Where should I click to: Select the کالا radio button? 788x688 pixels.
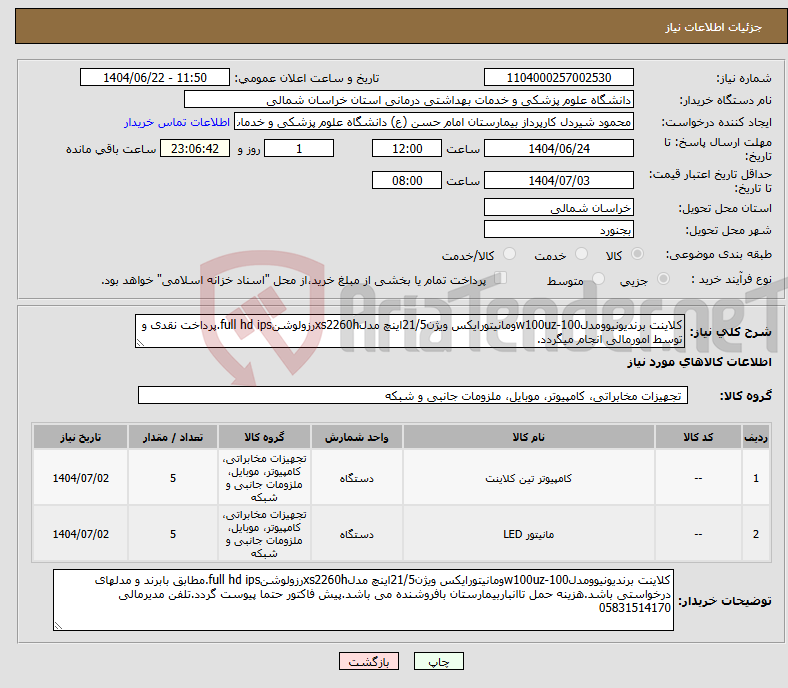coord(637,254)
